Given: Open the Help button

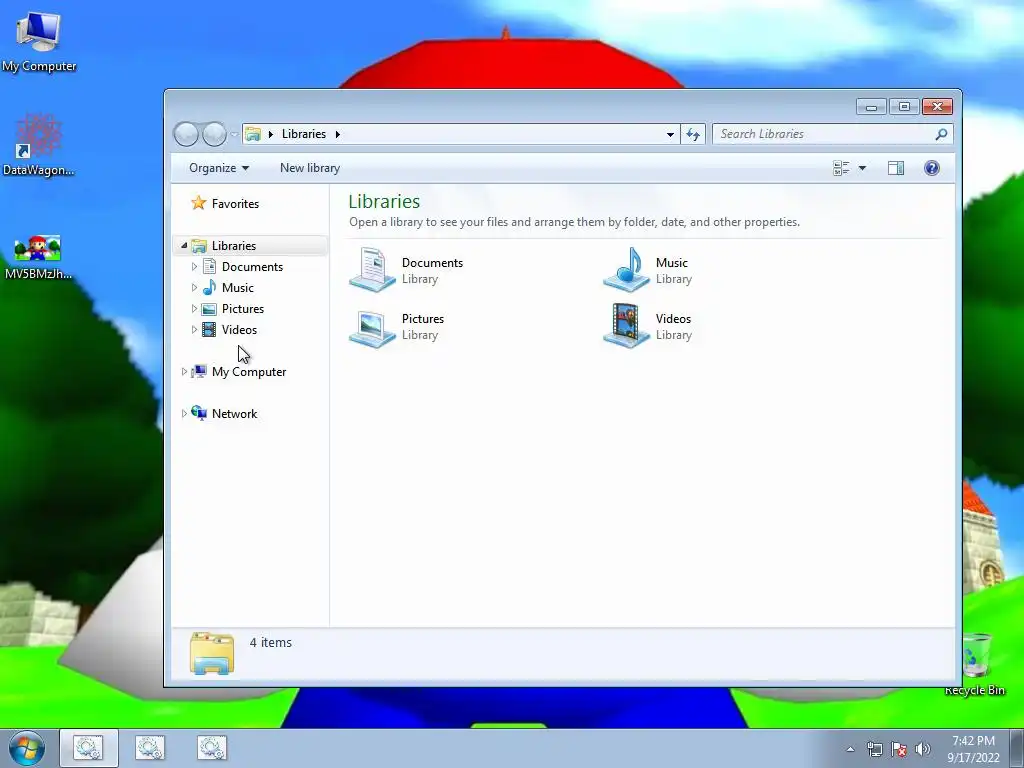Looking at the screenshot, I should point(932,168).
